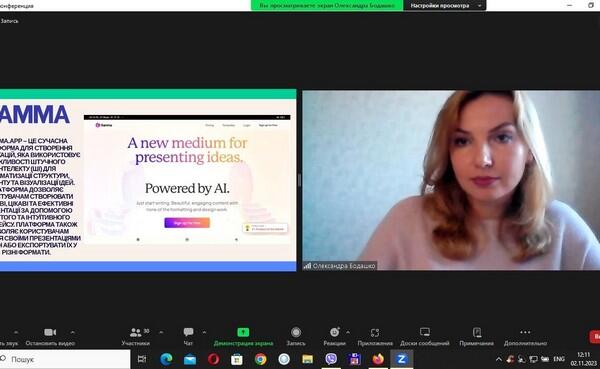600x369 pixels.
Task: Open Notes (Примечания) in Zoom toolbar
Action: tap(476, 336)
